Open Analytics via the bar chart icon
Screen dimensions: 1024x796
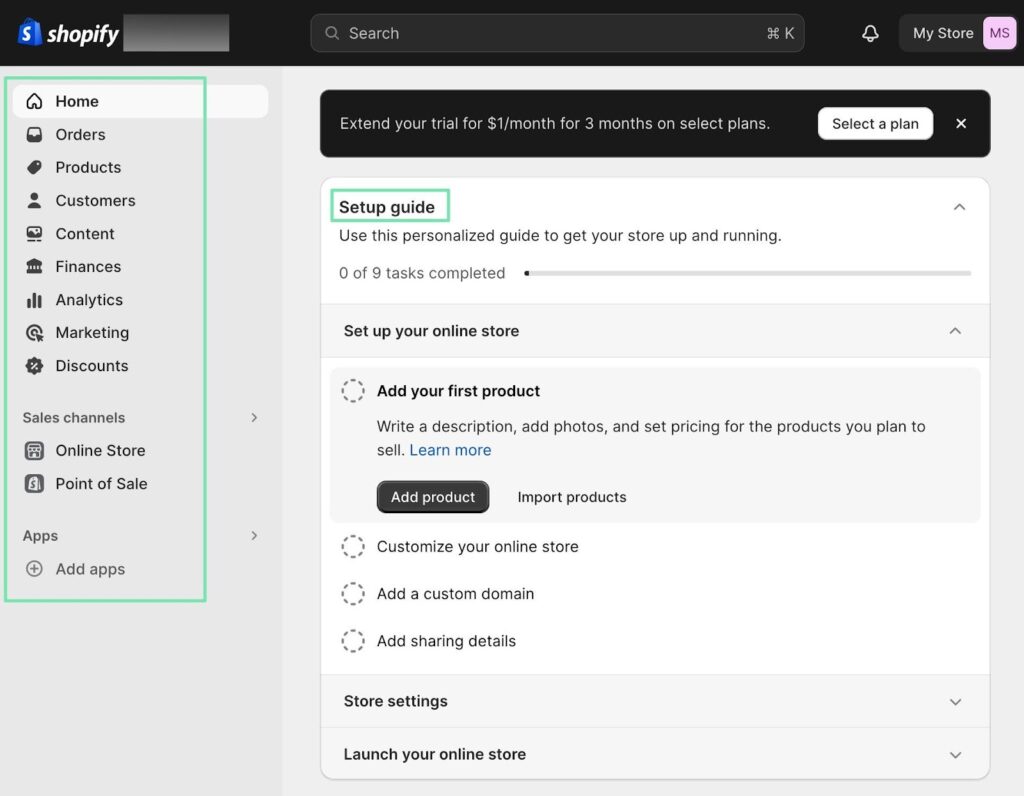point(34,300)
